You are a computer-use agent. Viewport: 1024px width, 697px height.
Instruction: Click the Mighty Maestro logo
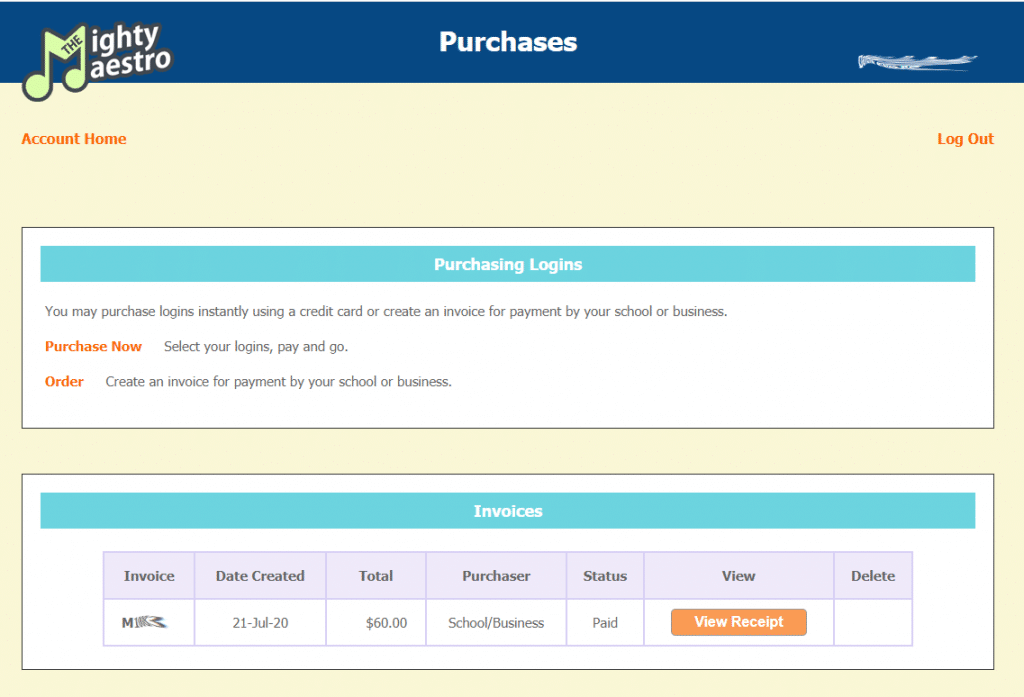(x=97, y=61)
